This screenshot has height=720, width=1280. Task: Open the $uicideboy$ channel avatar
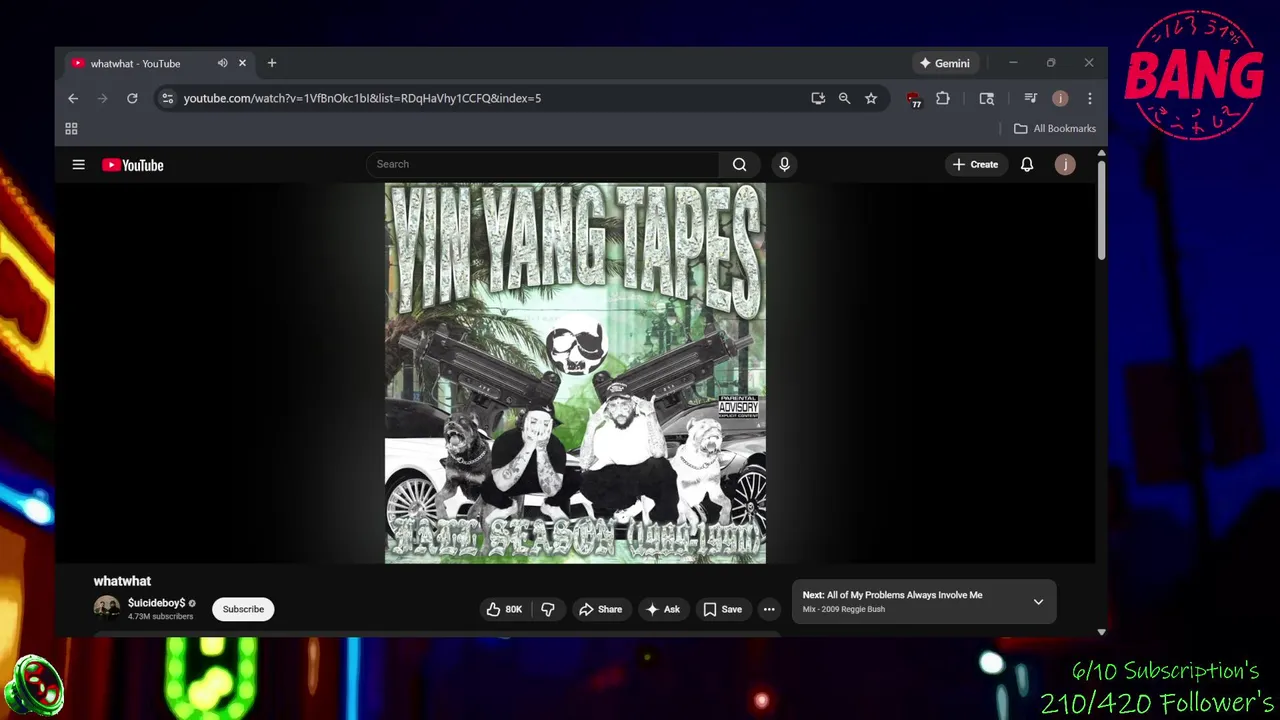pyautogui.click(x=106, y=609)
